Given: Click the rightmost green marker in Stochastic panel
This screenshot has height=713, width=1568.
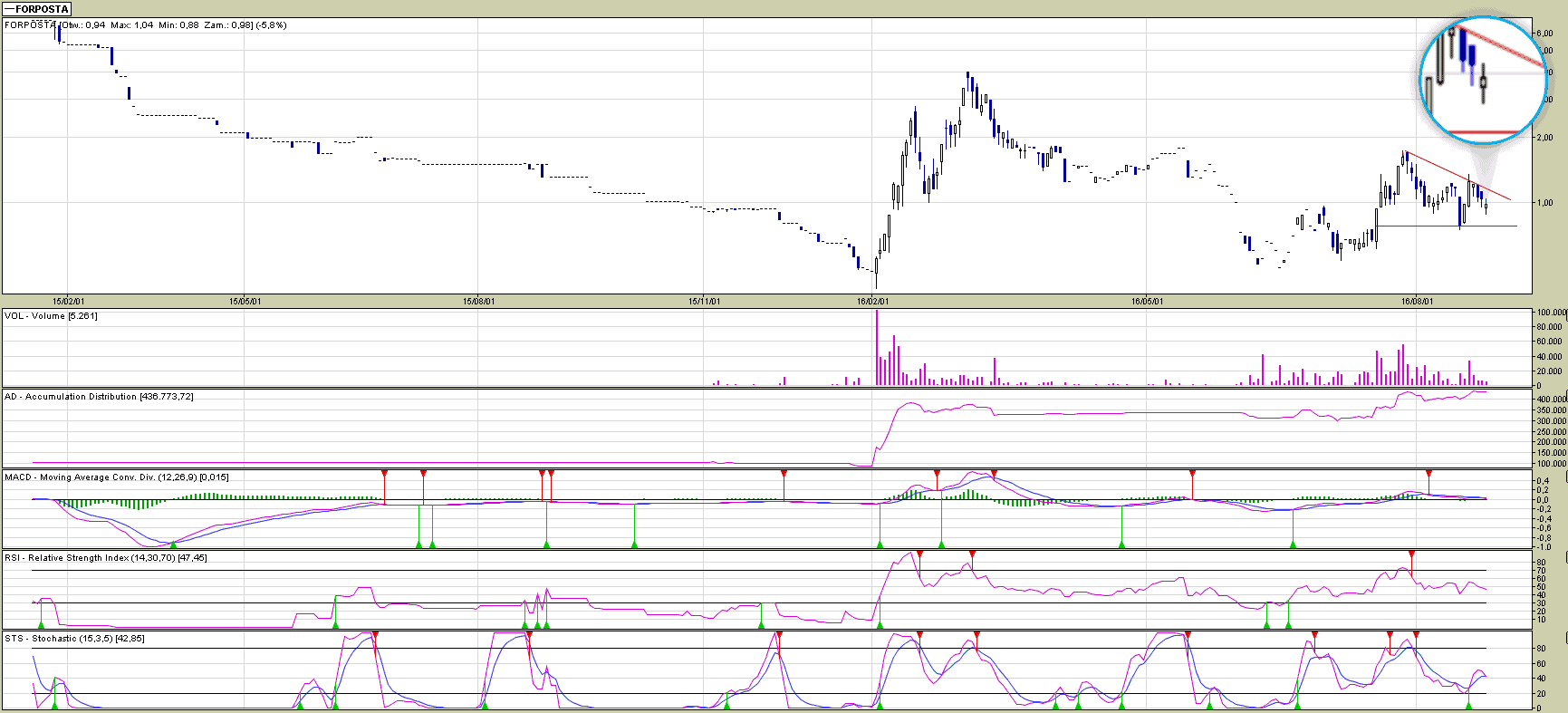Looking at the screenshot, I should tap(1468, 705).
